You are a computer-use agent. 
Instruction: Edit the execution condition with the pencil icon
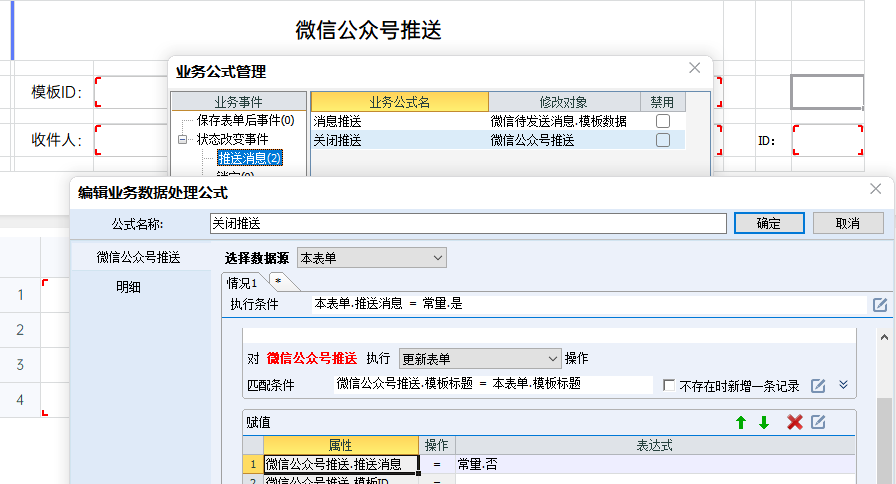(880, 305)
